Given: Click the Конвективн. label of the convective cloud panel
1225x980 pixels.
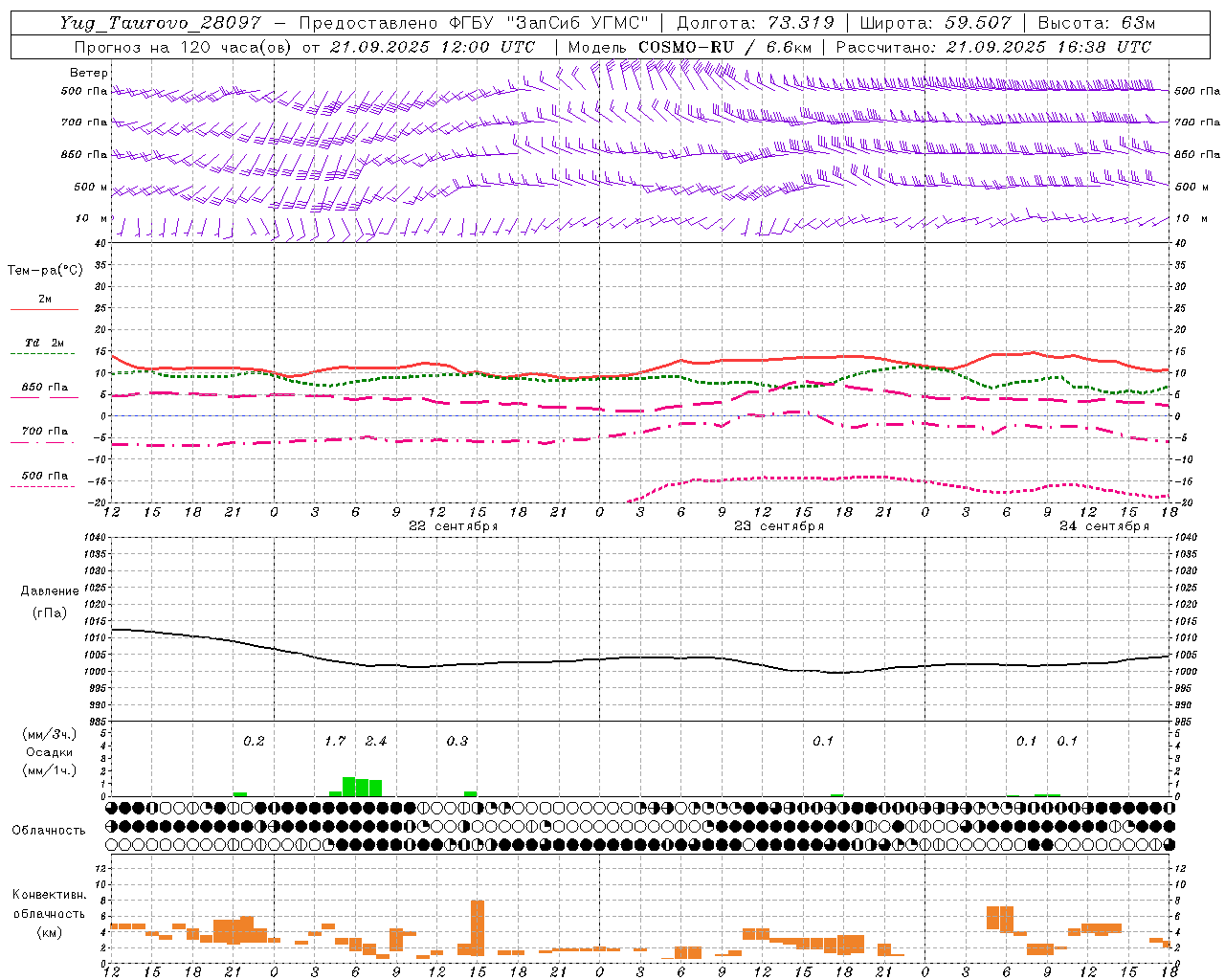Looking at the screenshot, I should pyautogui.click(x=50, y=895).
